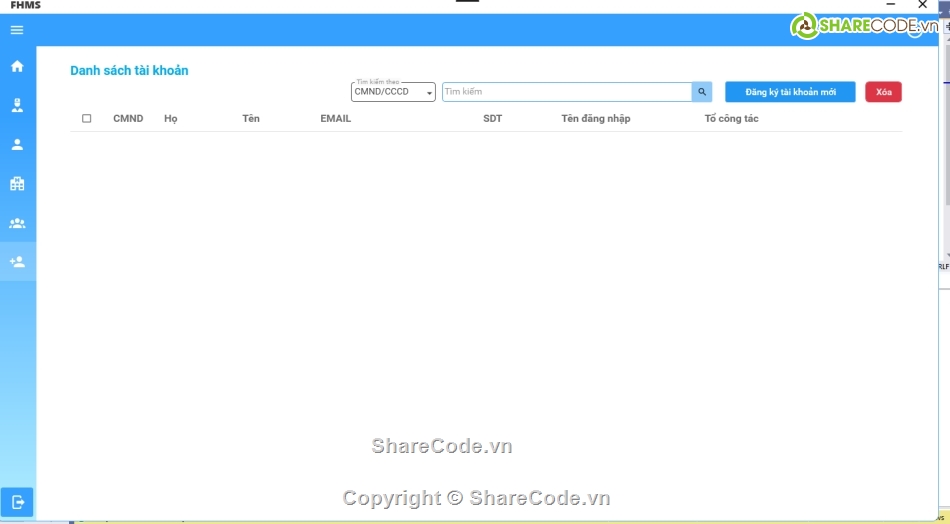Click the Họ column header
Image resolution: width=950 pixels, height=524 pixels.
(x=171, y=119)
